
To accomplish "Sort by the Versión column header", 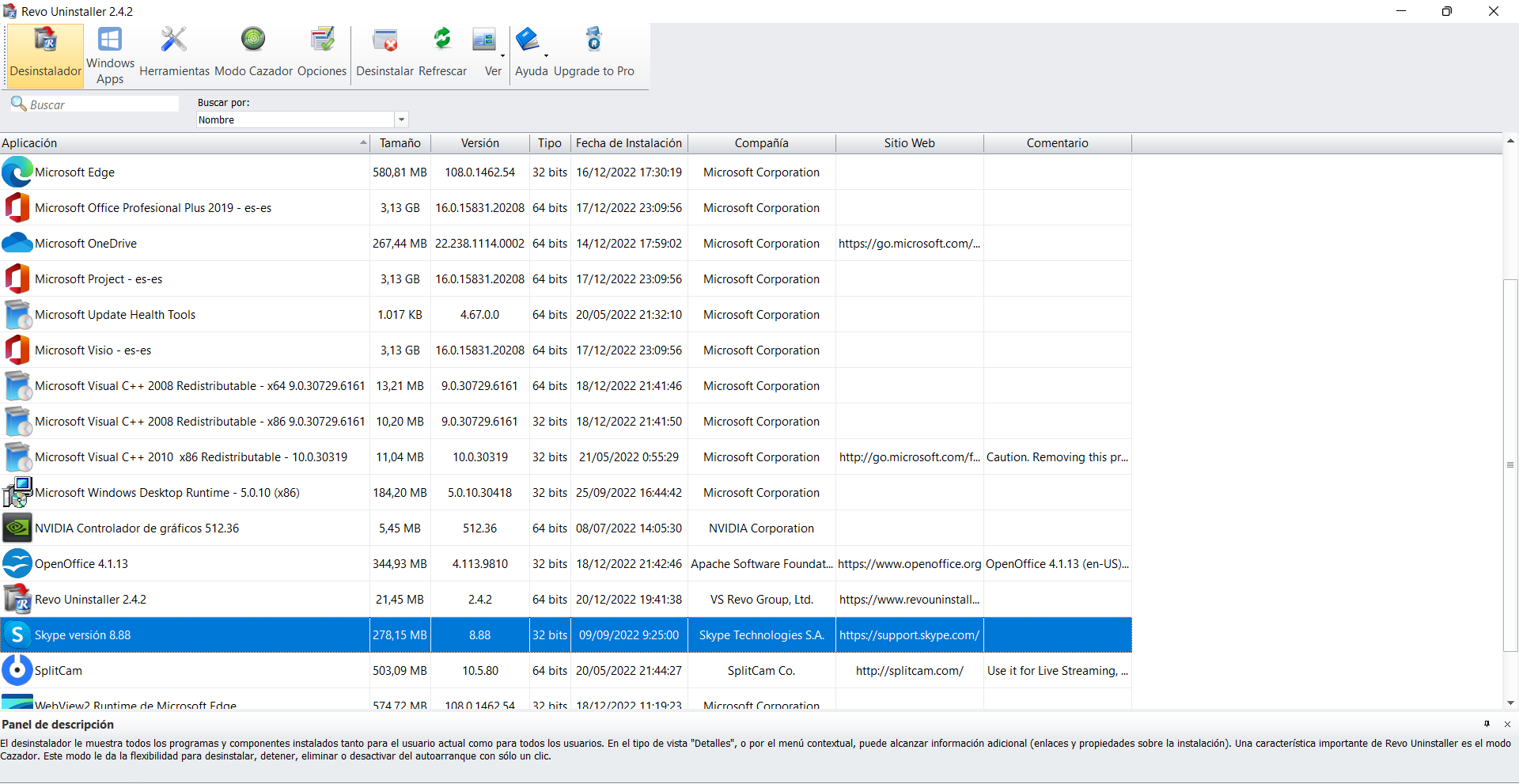I will click(480, 143).
